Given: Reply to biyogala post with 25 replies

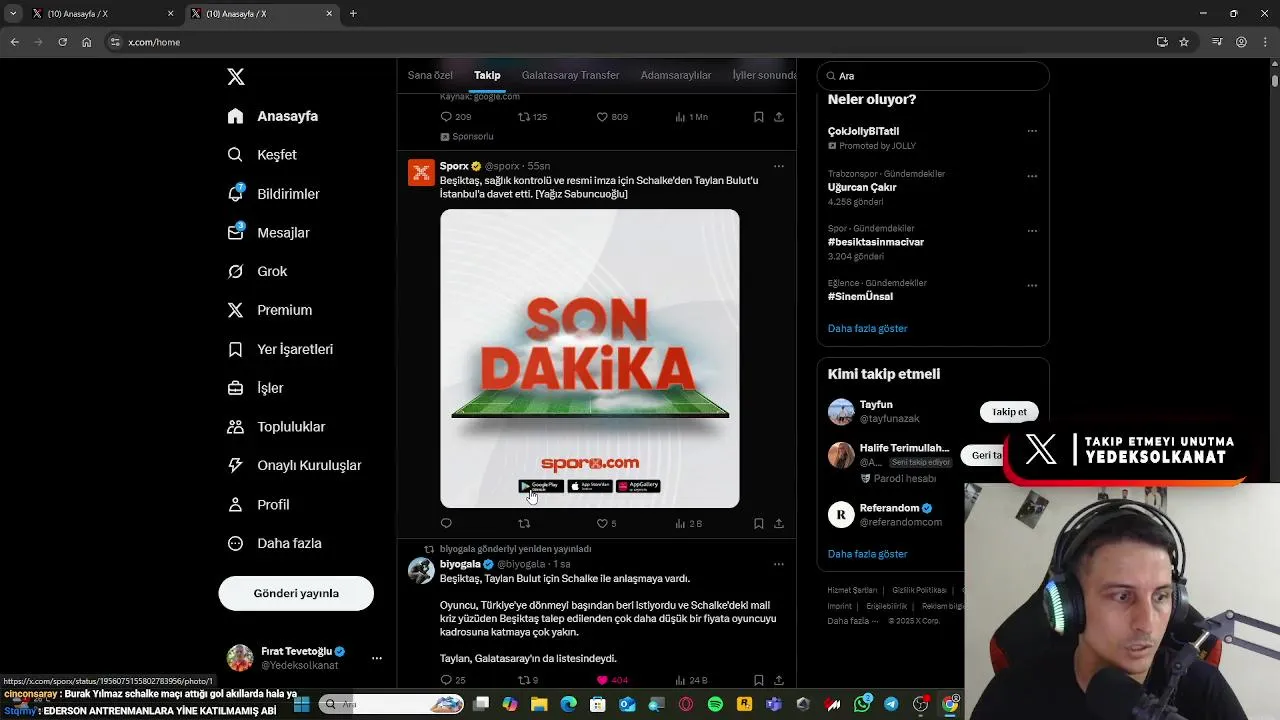Looking at the screenshot, I should 452,680.
